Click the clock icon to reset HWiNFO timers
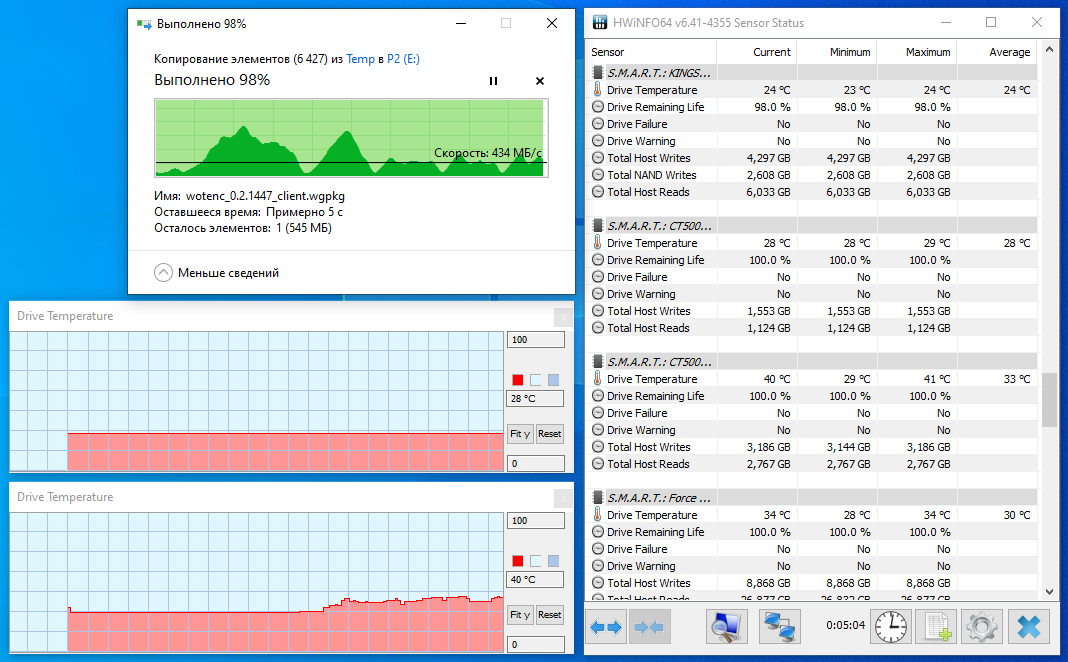This screenshot has height=662, width=1068. (x=890, y=627)
